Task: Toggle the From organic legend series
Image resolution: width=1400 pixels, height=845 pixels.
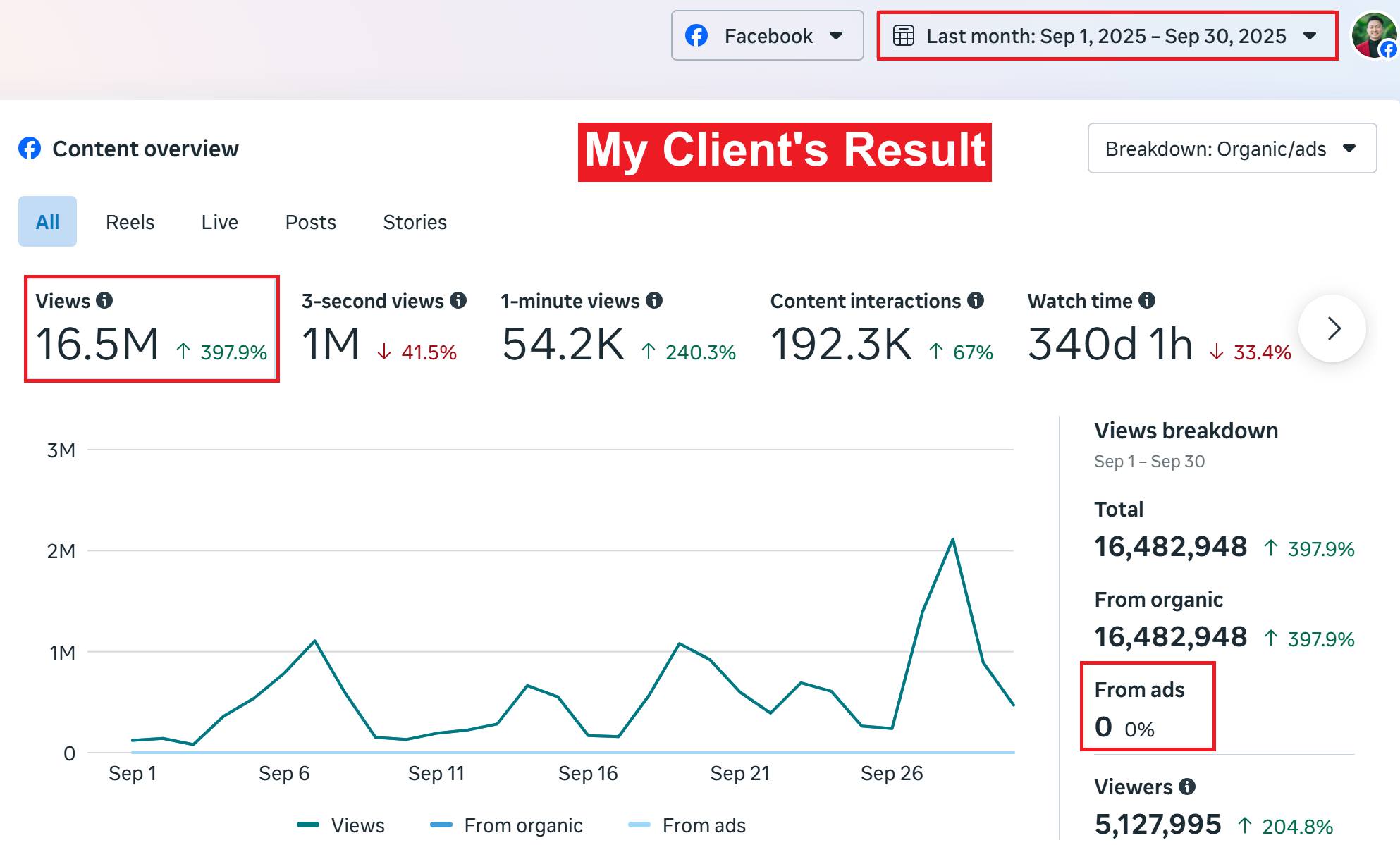Action: 506,825
